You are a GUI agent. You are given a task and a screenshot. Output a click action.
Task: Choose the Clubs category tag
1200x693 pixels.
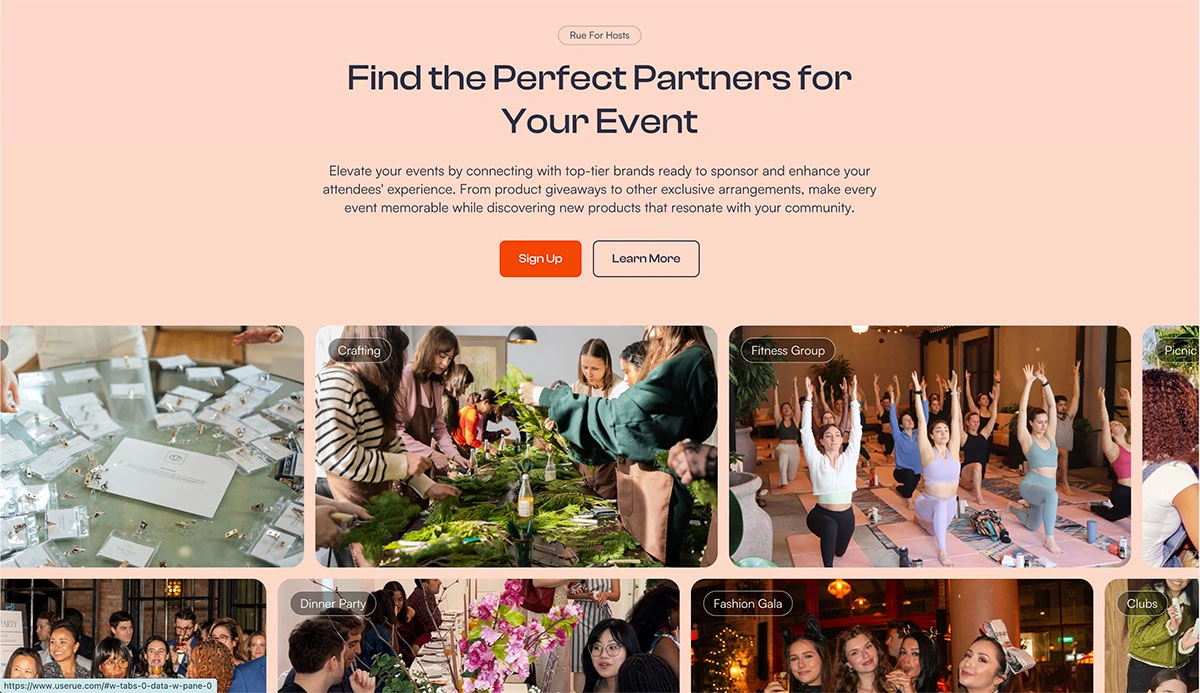(x=1142, y=604)
